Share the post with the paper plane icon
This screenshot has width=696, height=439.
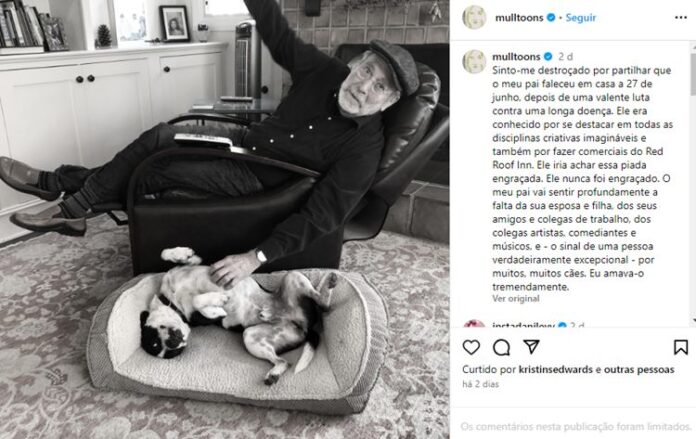point(531,347)
